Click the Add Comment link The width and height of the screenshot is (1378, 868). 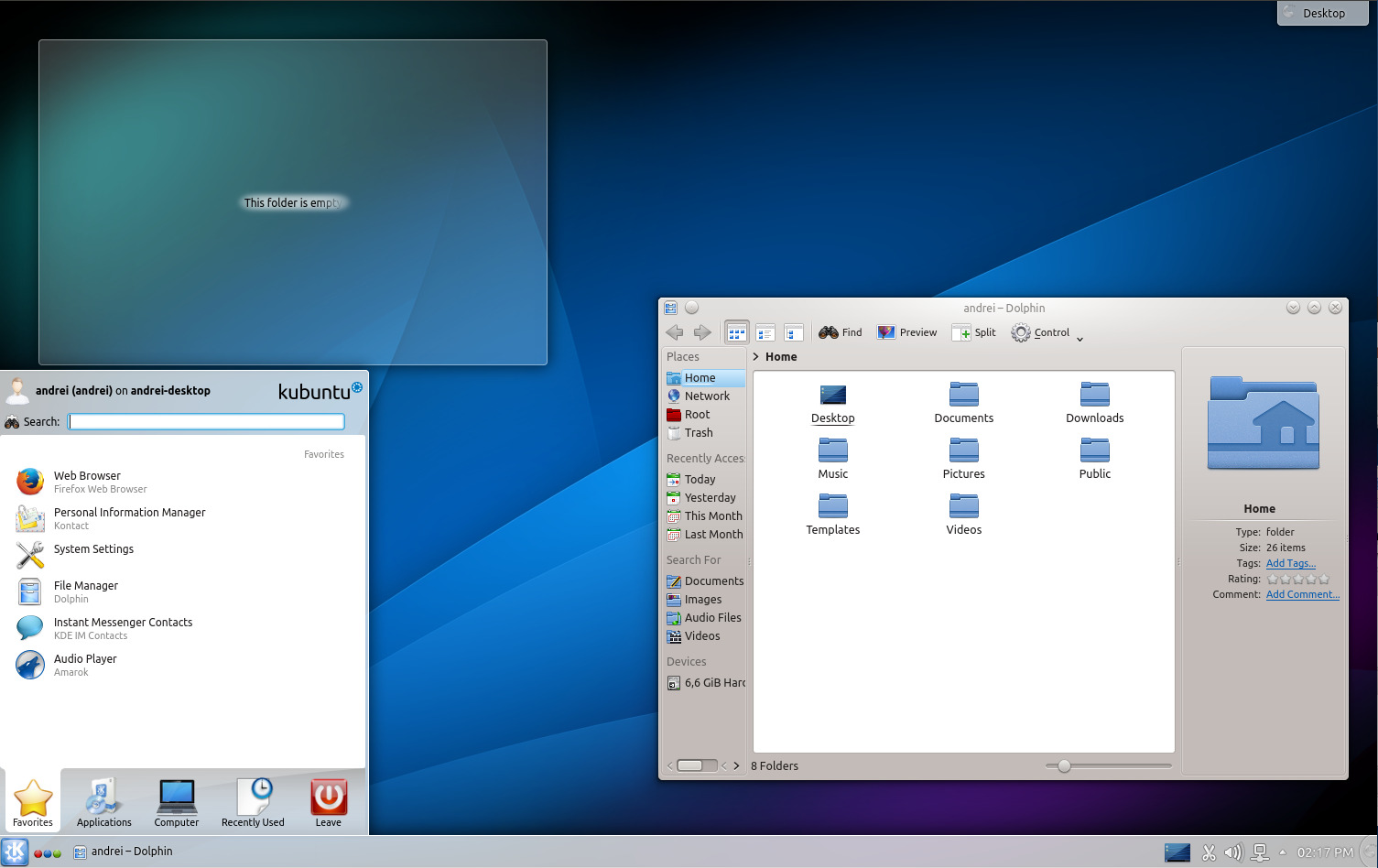[1302, 594]
